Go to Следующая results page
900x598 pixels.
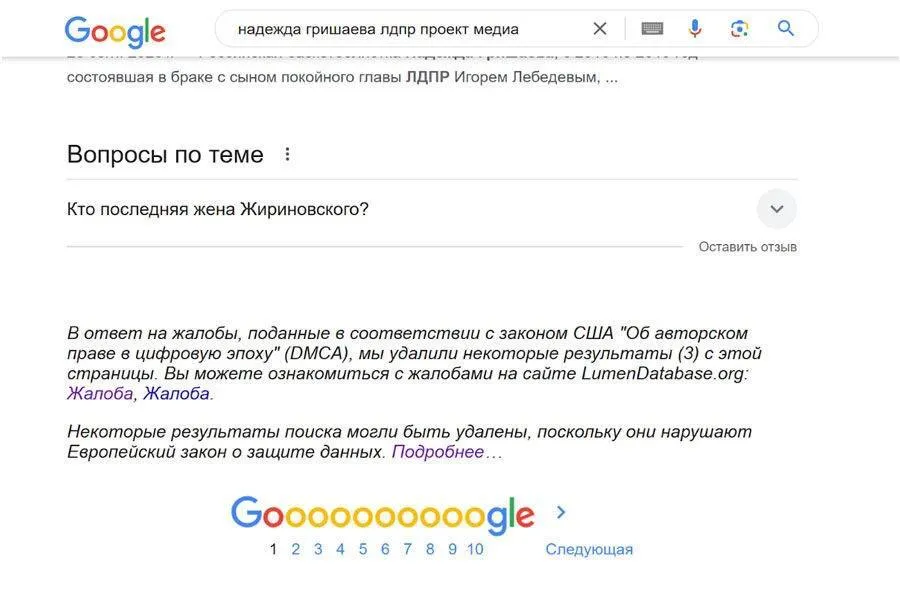tap(589, 548)
